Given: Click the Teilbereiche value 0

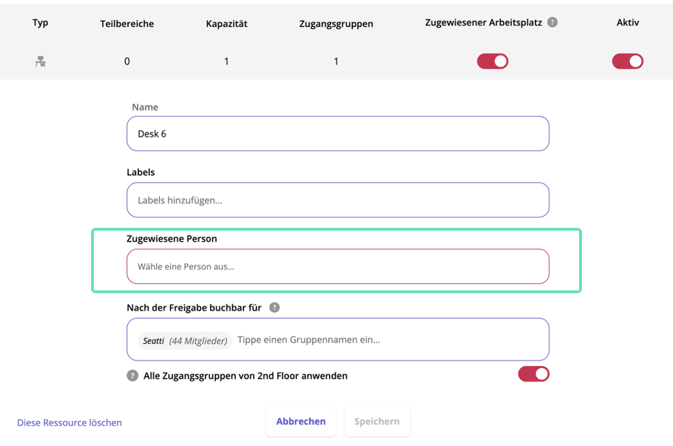Looking at the screenshot, I should pos(127,62).
